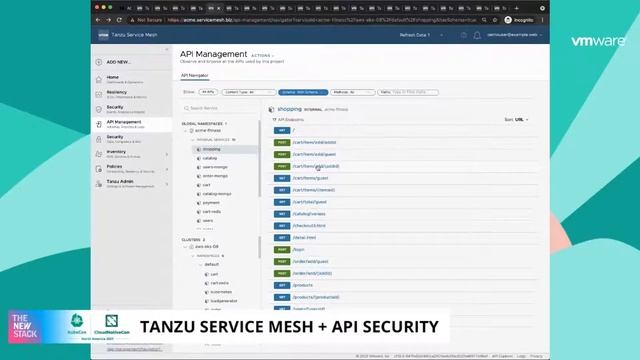Open the /cart/item/add/guest endpoint
Viewport: 640px width, 360px height.
[x=314, y=154]
